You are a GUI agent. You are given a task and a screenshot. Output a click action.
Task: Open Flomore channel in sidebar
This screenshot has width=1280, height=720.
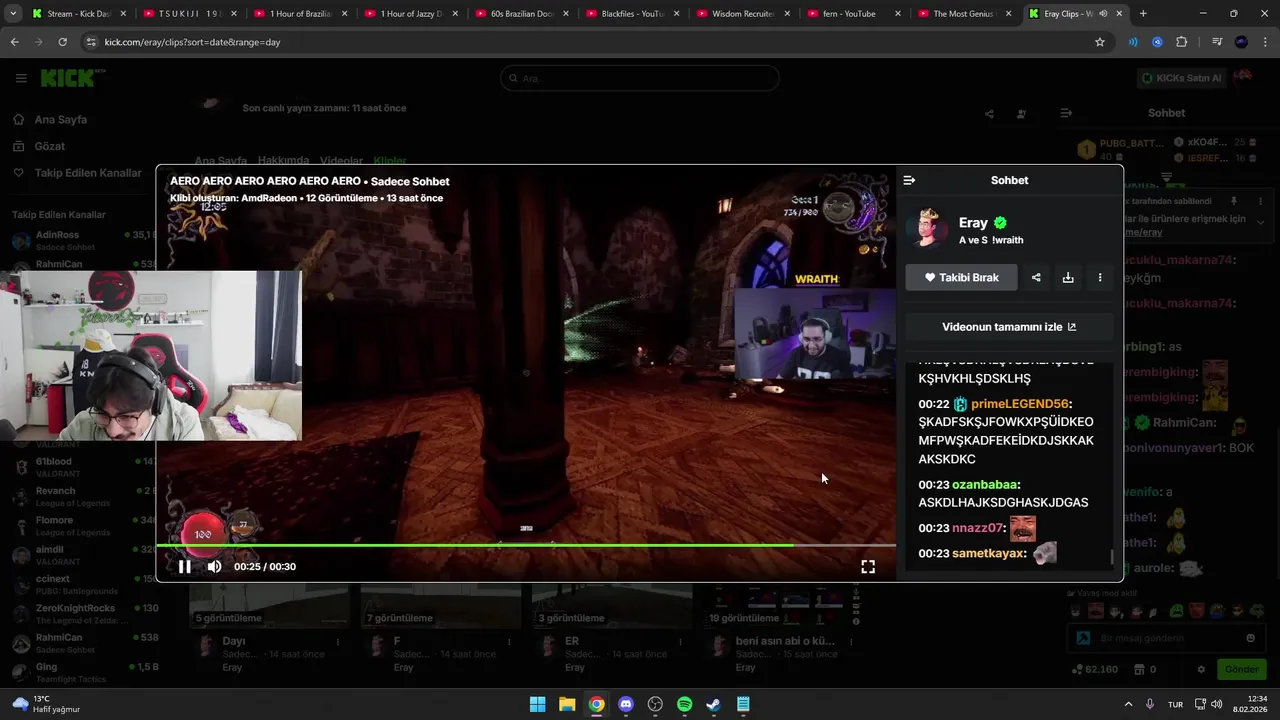[85, 526]
